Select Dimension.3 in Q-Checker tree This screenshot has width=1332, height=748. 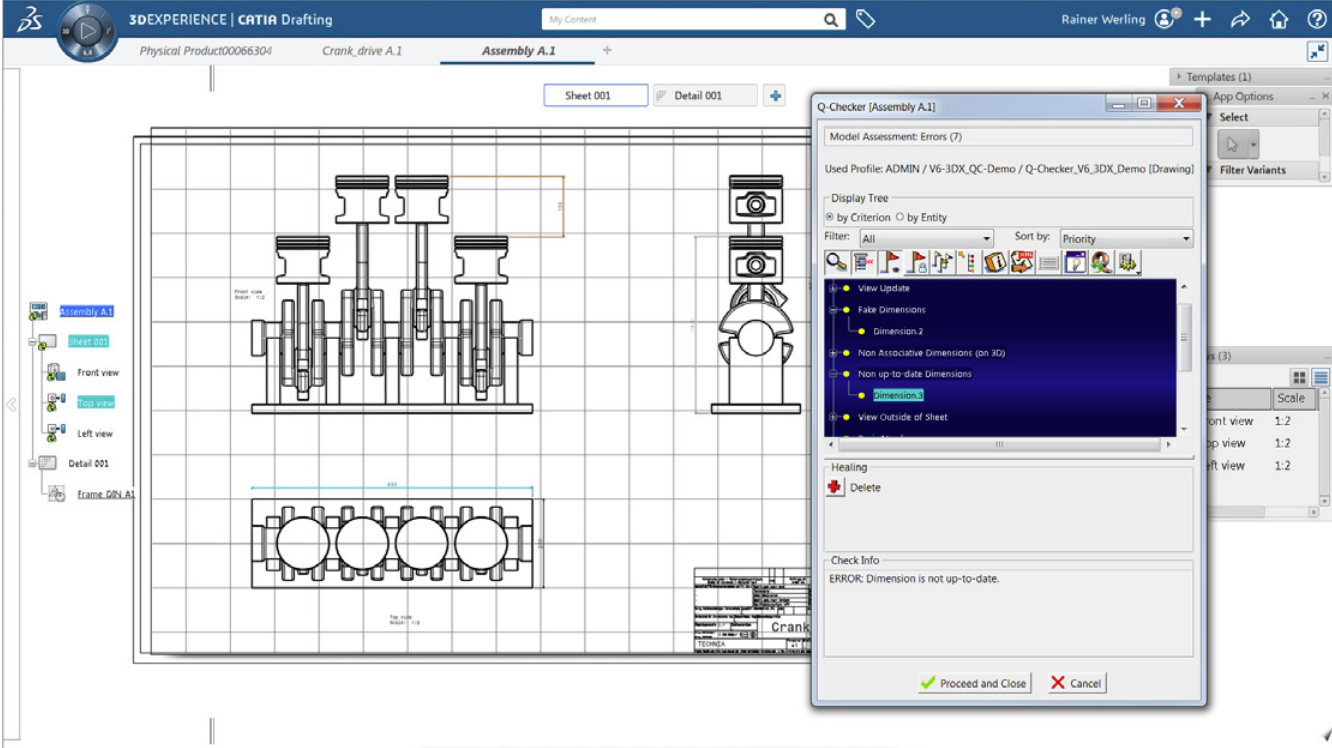(x=898, y=396)
